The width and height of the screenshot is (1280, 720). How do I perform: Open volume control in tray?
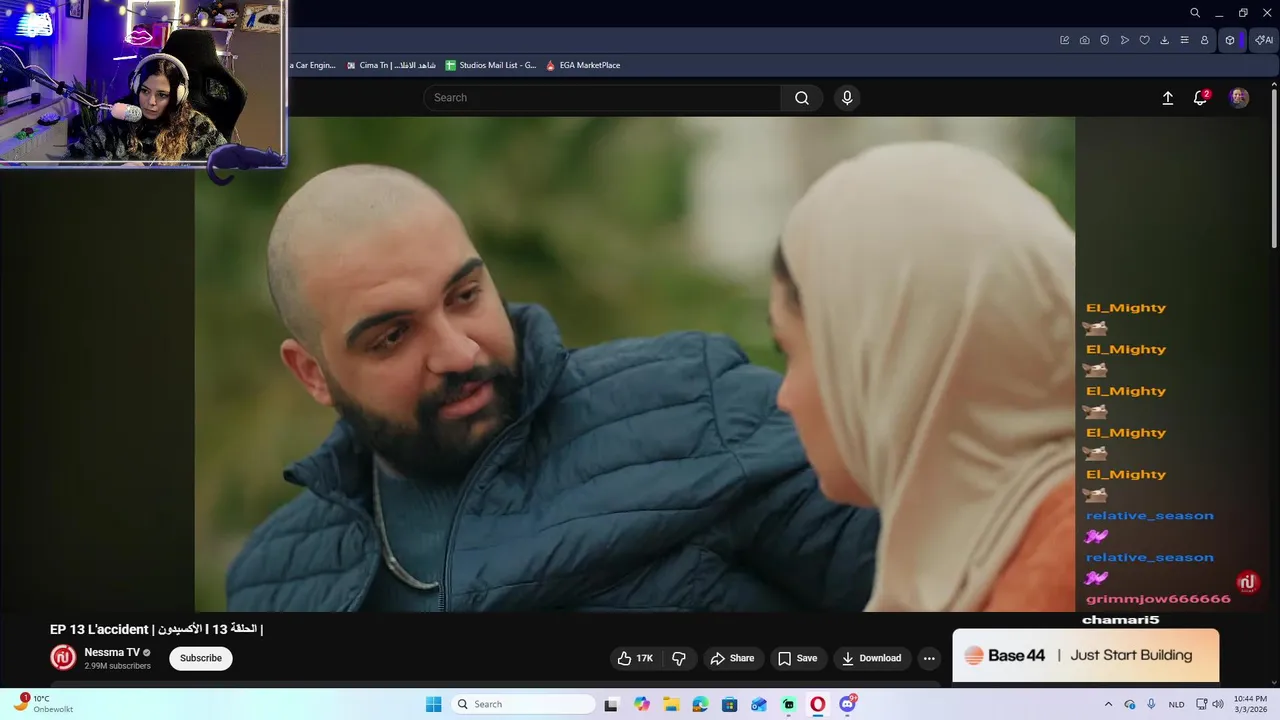(x=1217, y=704)
